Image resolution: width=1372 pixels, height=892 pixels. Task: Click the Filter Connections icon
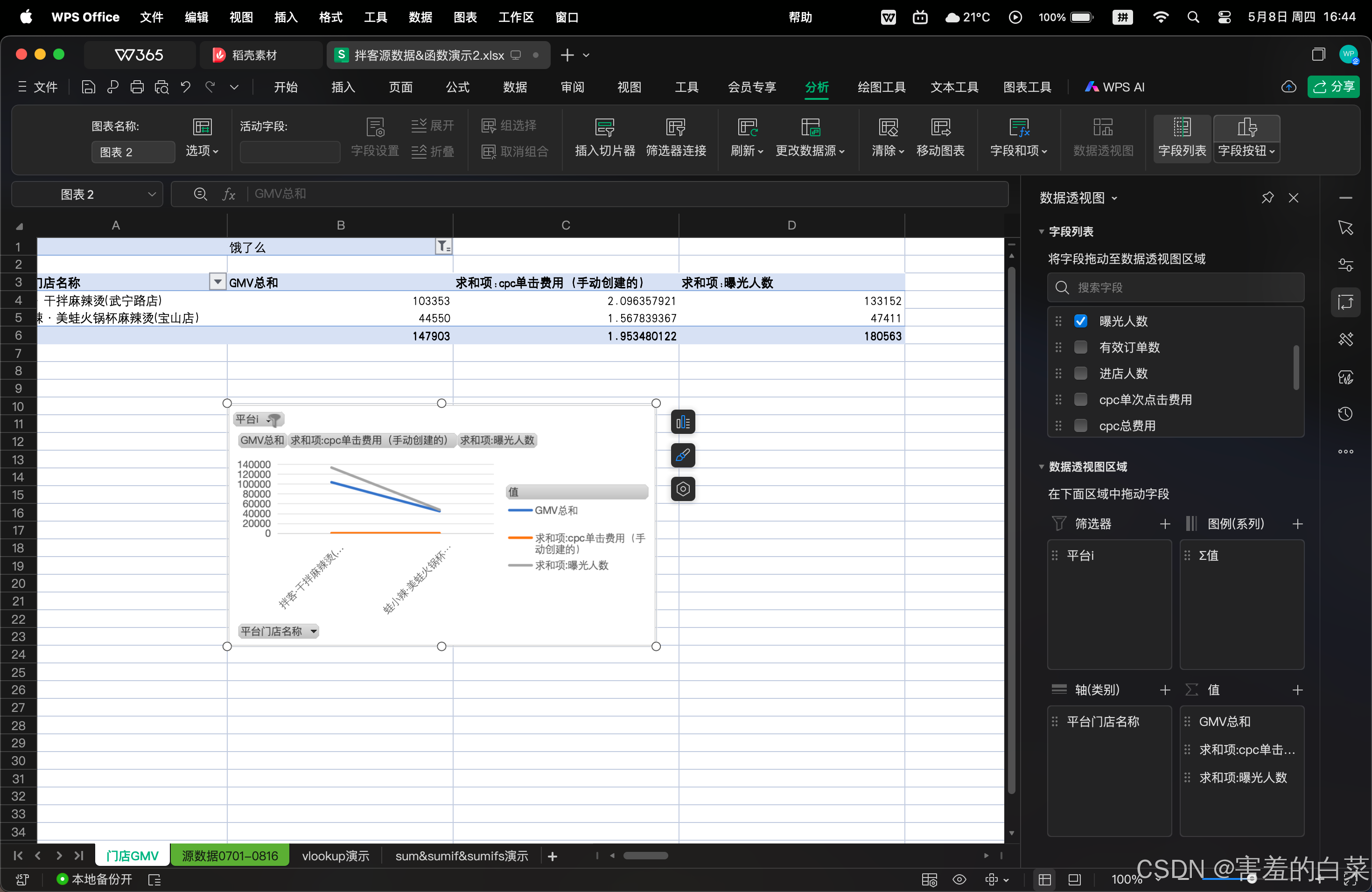tap(675, 127)
